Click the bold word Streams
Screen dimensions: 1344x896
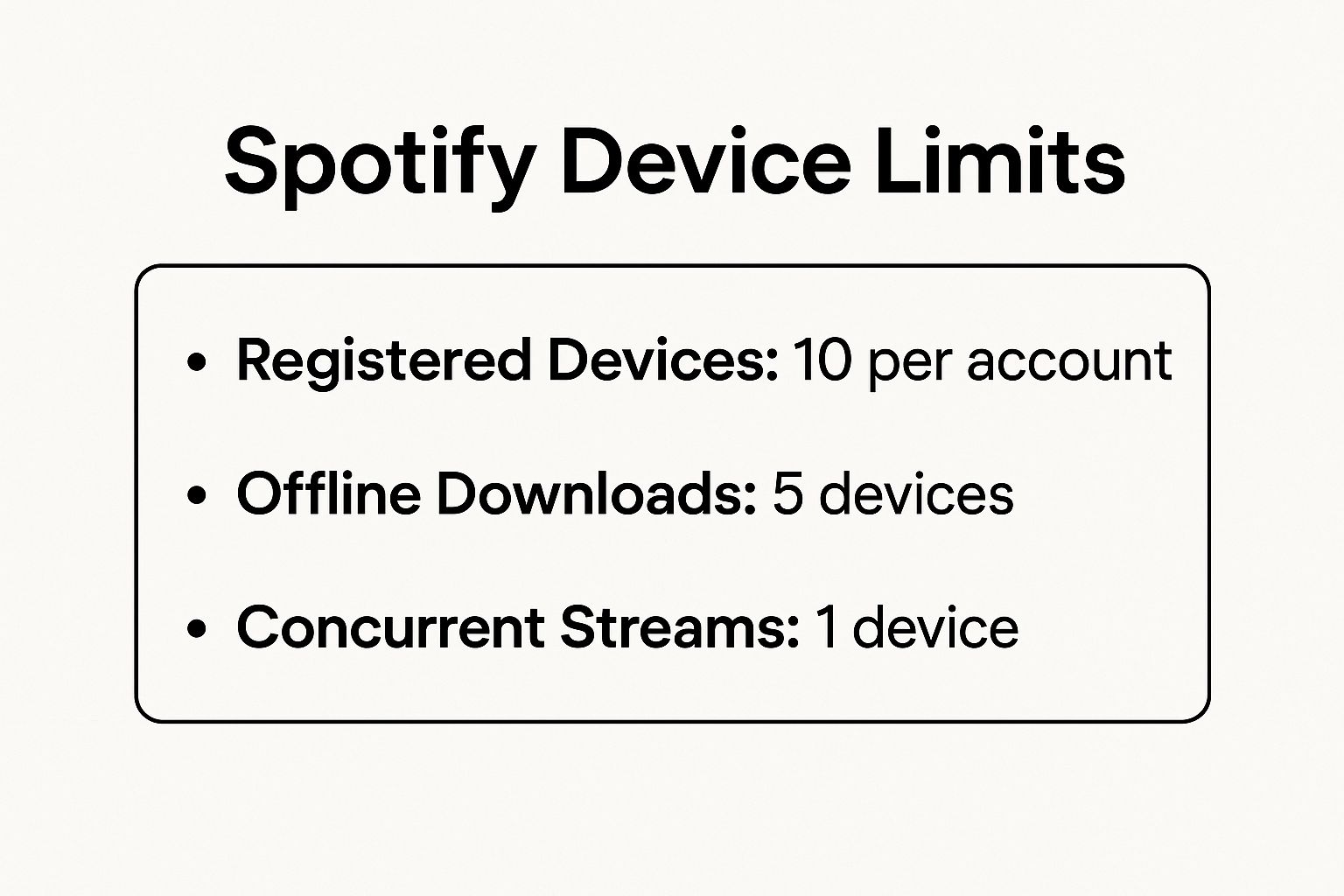point(679,627)
